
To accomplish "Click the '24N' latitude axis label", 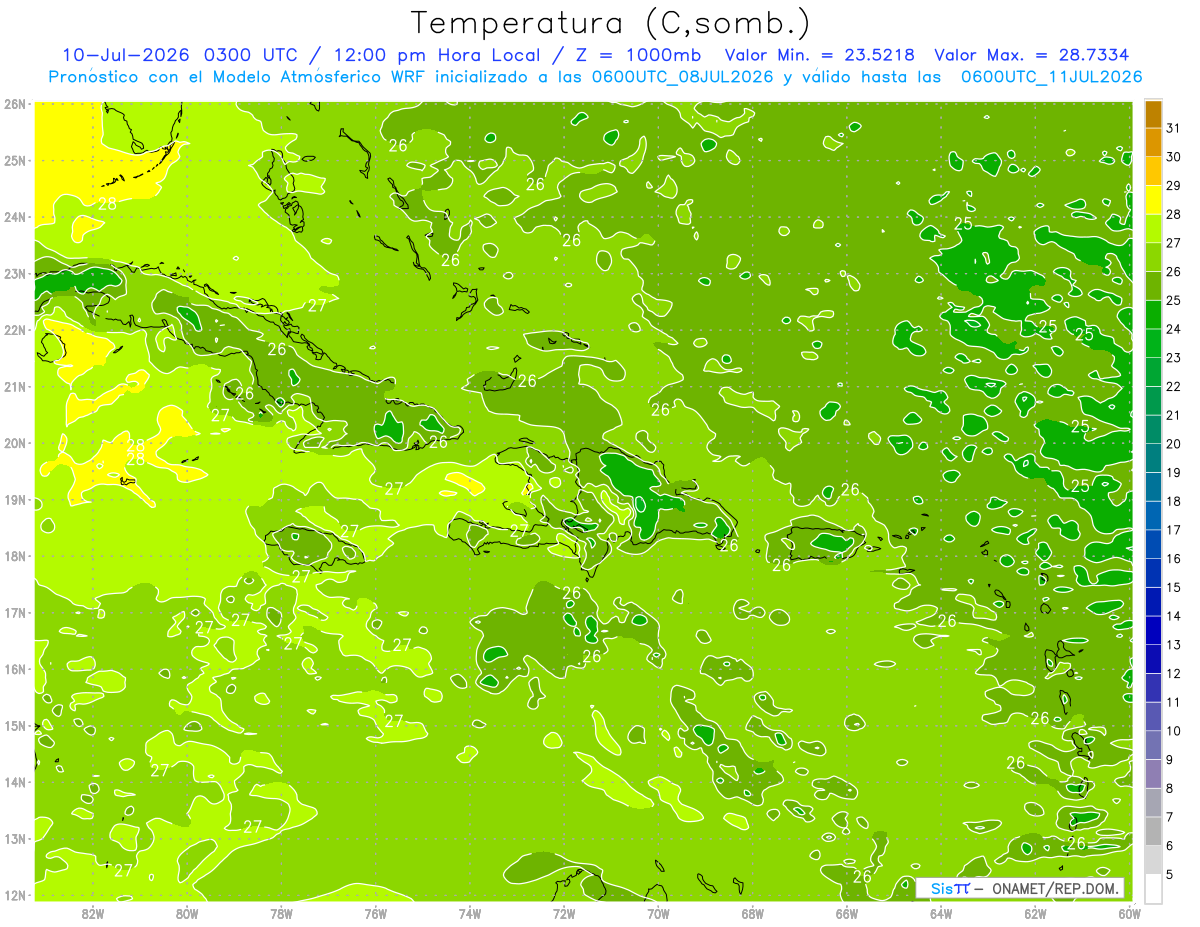I will click(x=14, y=217).
